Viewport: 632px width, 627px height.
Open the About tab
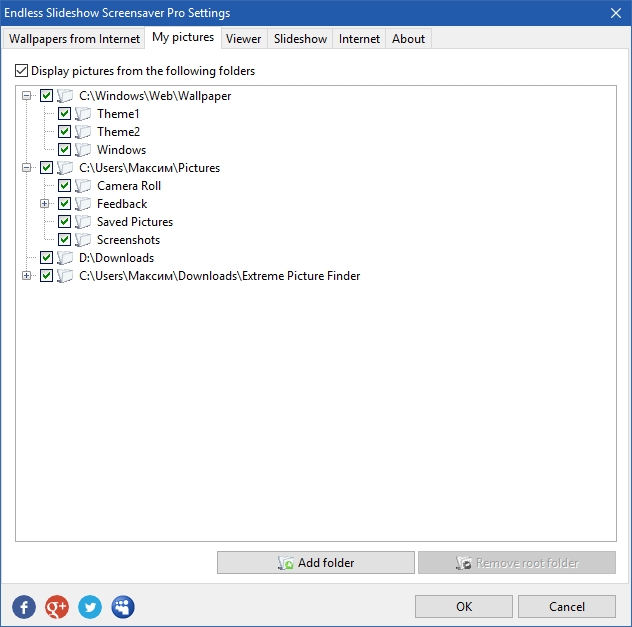point(408,39)
